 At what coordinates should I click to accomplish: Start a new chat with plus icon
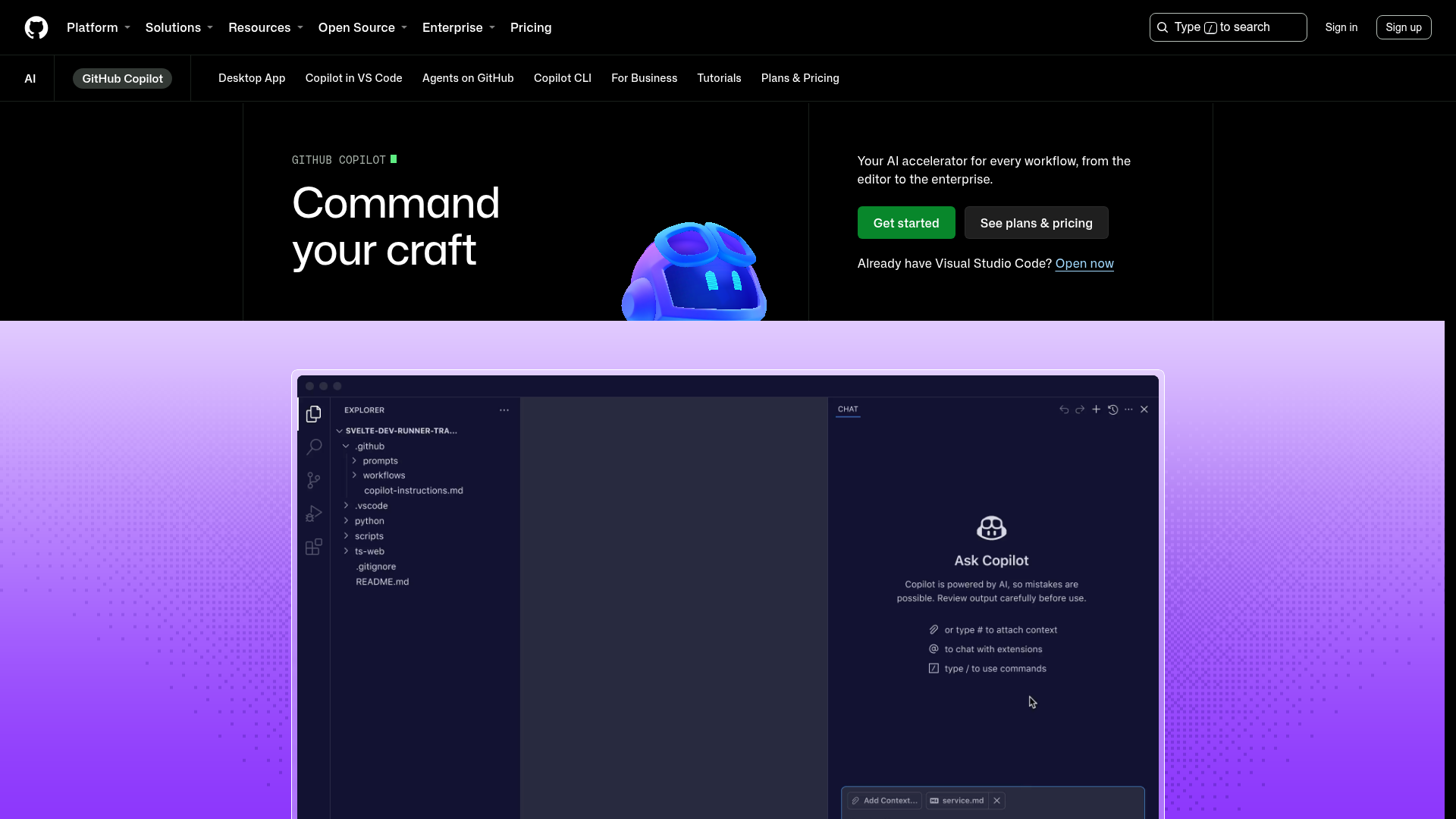tap(1096, 409)
